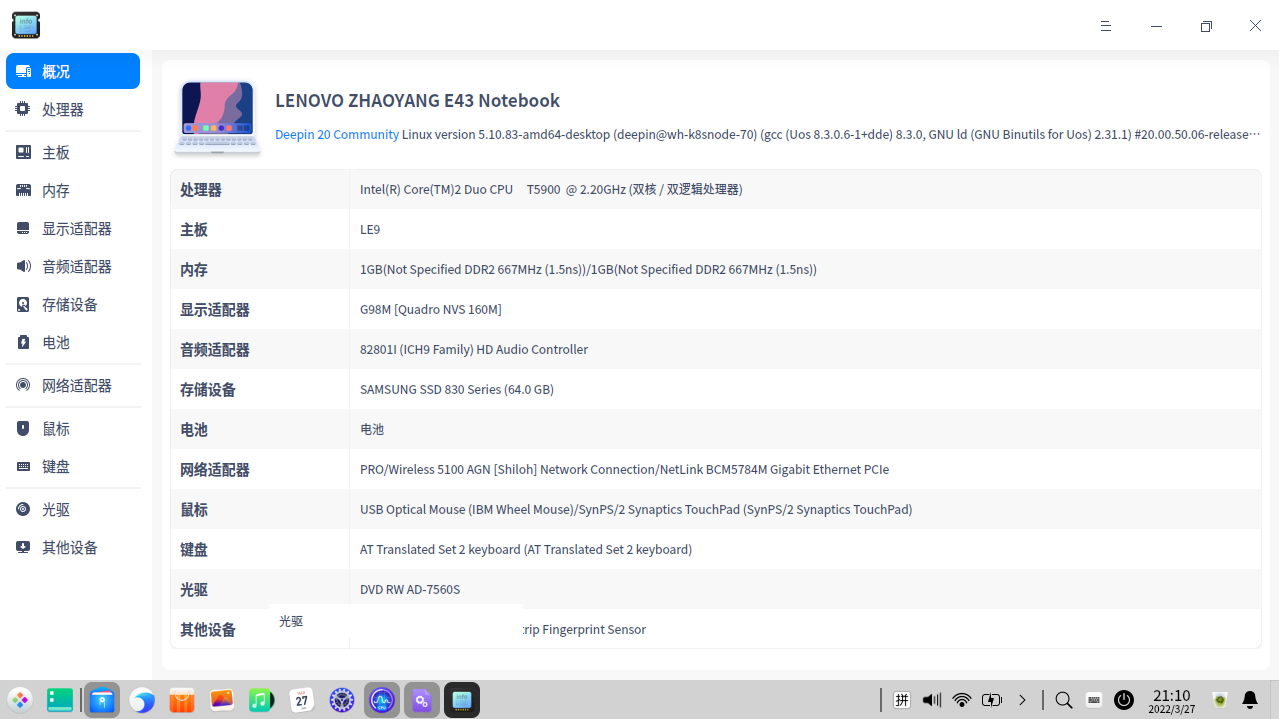Follow the Deepin 20 Community link
Viewport: 1279px width, 719px height.
tap(337, 134)
